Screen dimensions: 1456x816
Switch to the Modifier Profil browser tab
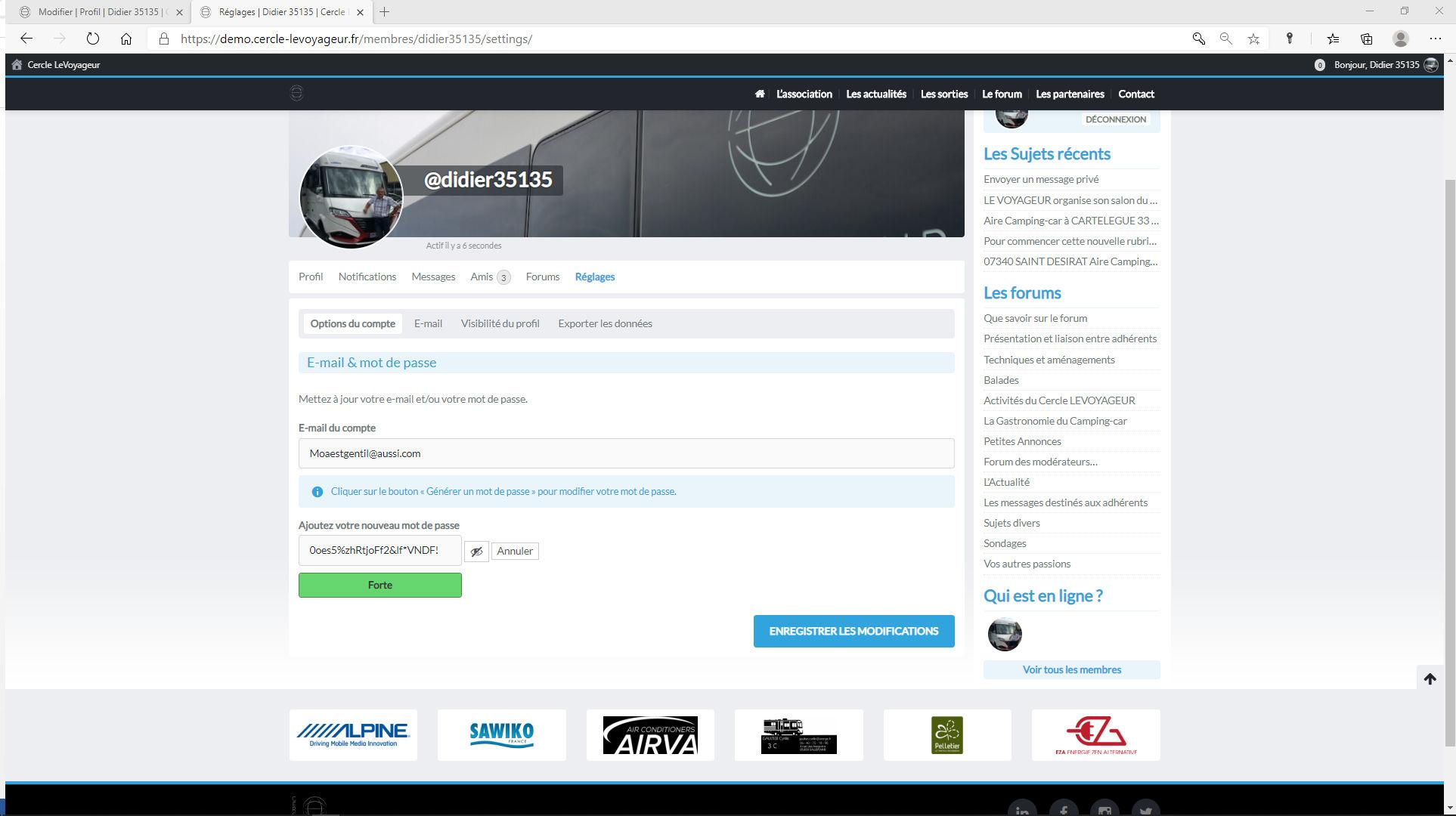[98, 12]
